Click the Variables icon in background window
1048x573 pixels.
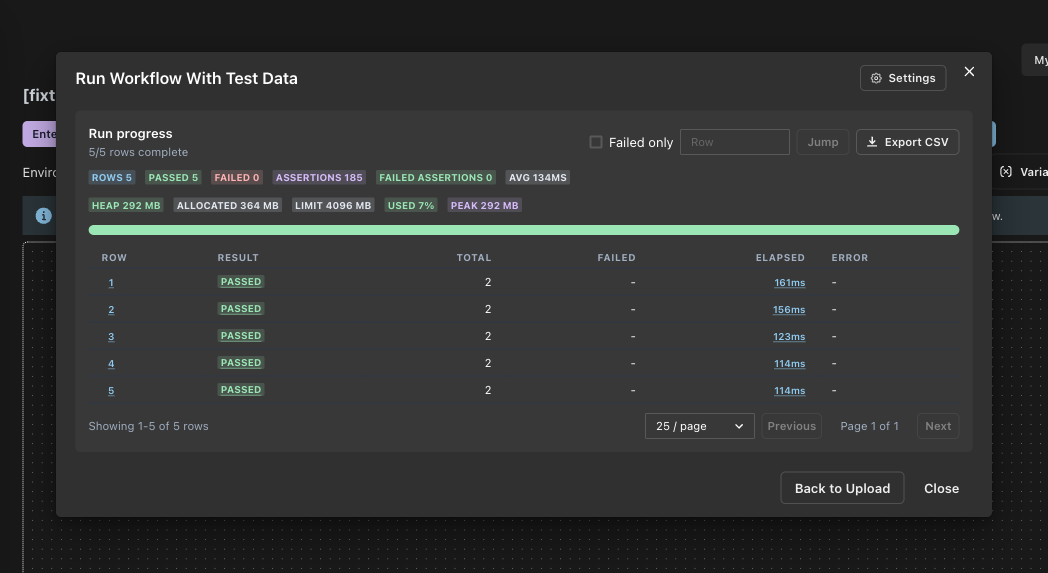point(1005,172)
